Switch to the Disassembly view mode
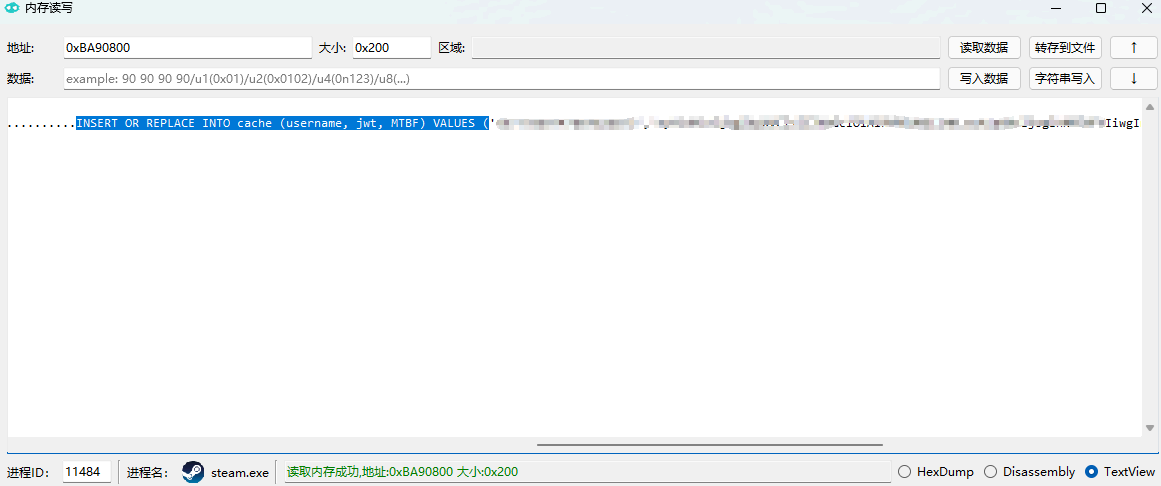The width and height of the screenshot is (1161, 486). (991, 472)
